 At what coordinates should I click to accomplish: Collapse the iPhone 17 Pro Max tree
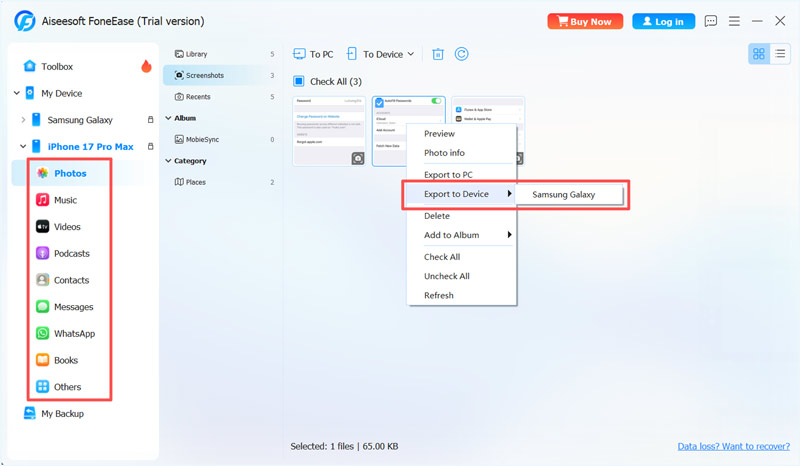tap(23, 146)
